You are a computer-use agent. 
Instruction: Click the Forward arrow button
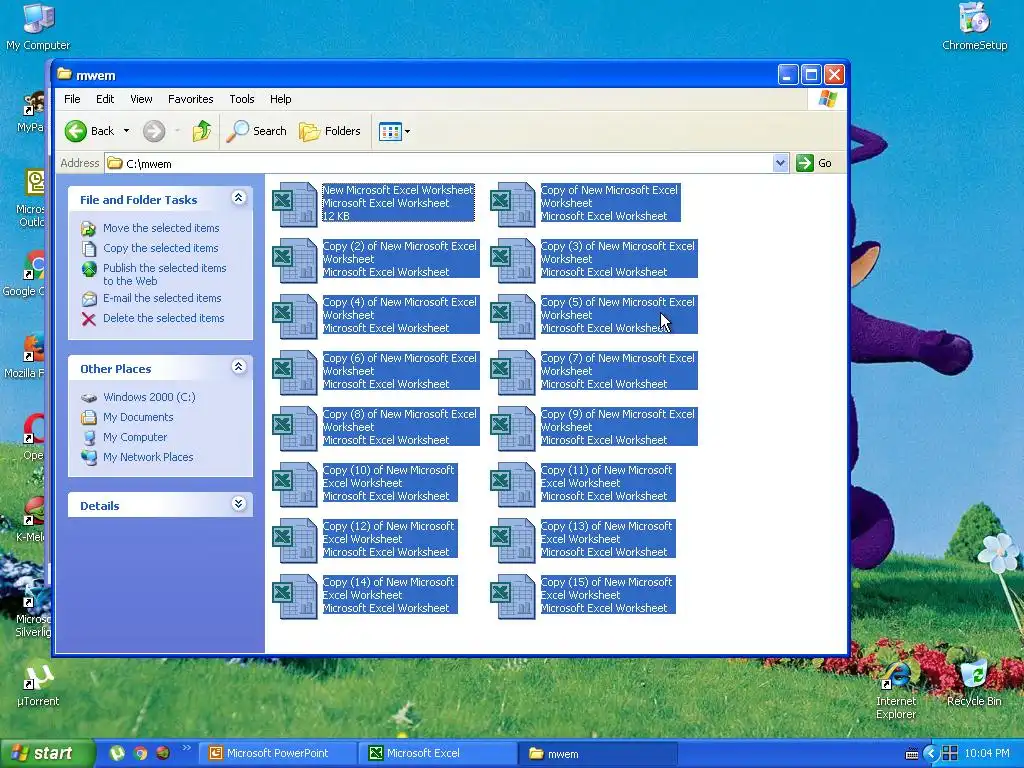pyautogui.click(x=154, y=131)
